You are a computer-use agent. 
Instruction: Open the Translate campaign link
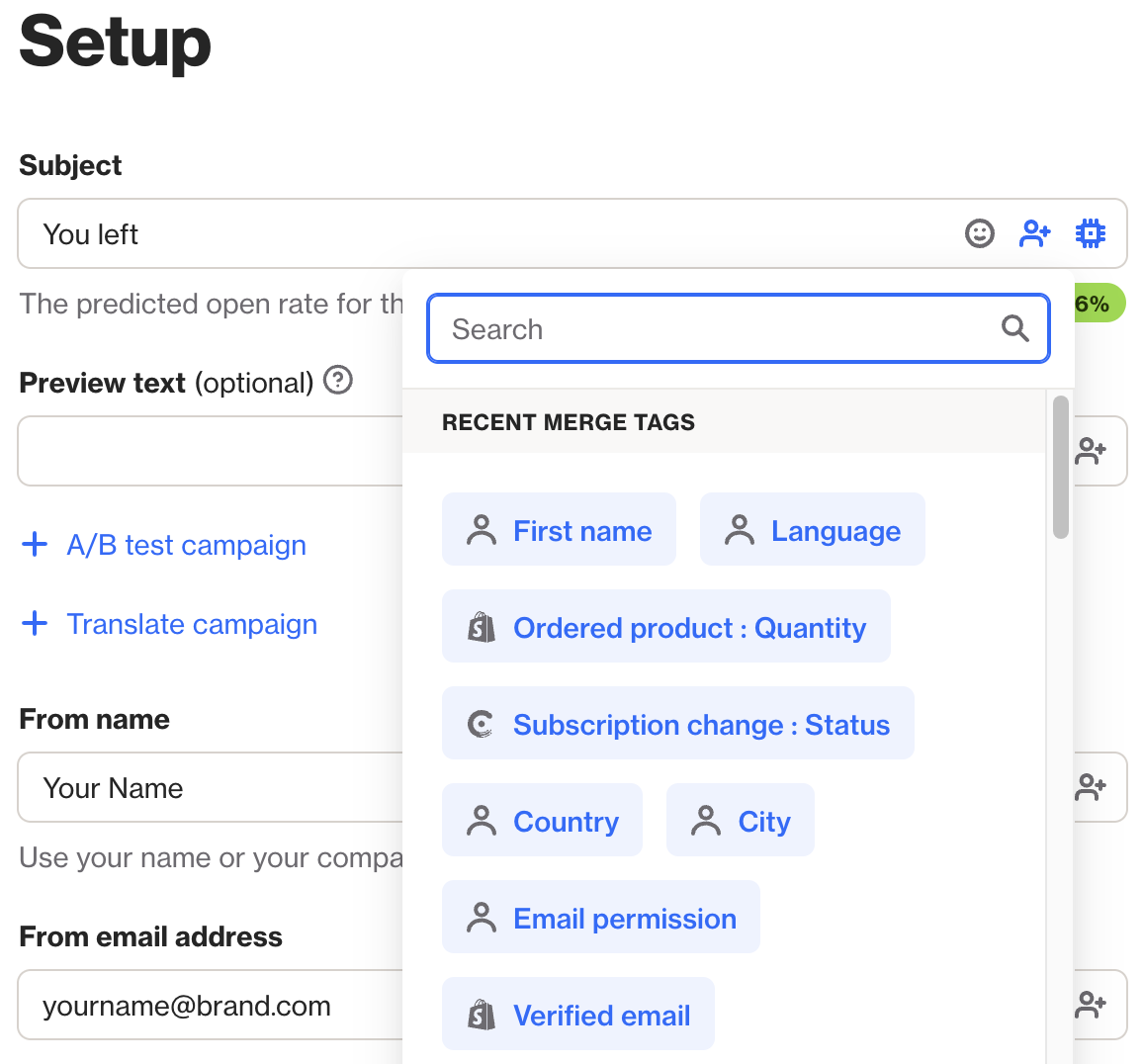click(x=193, y=624)
